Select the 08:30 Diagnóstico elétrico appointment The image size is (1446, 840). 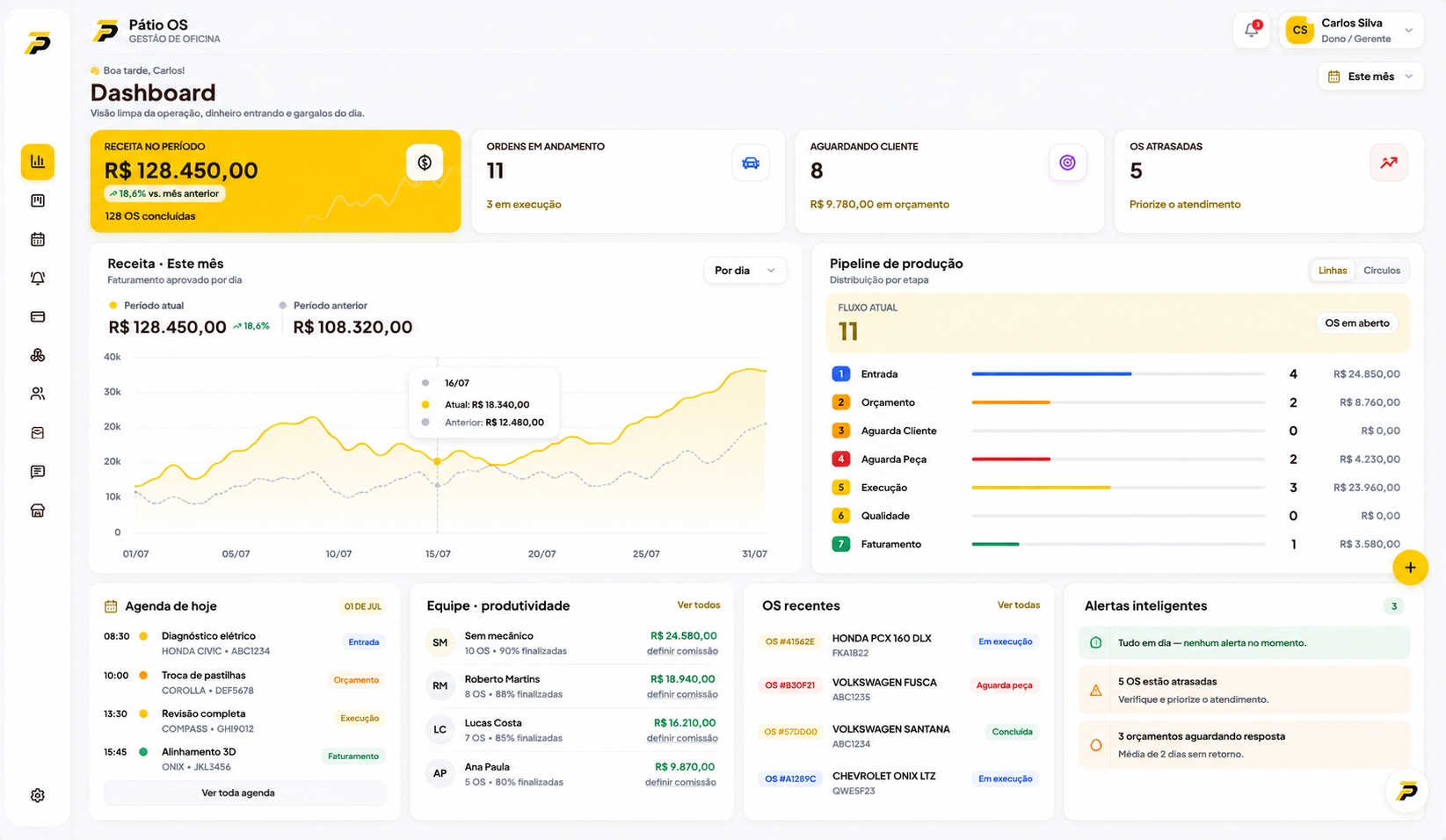(244, 643)
